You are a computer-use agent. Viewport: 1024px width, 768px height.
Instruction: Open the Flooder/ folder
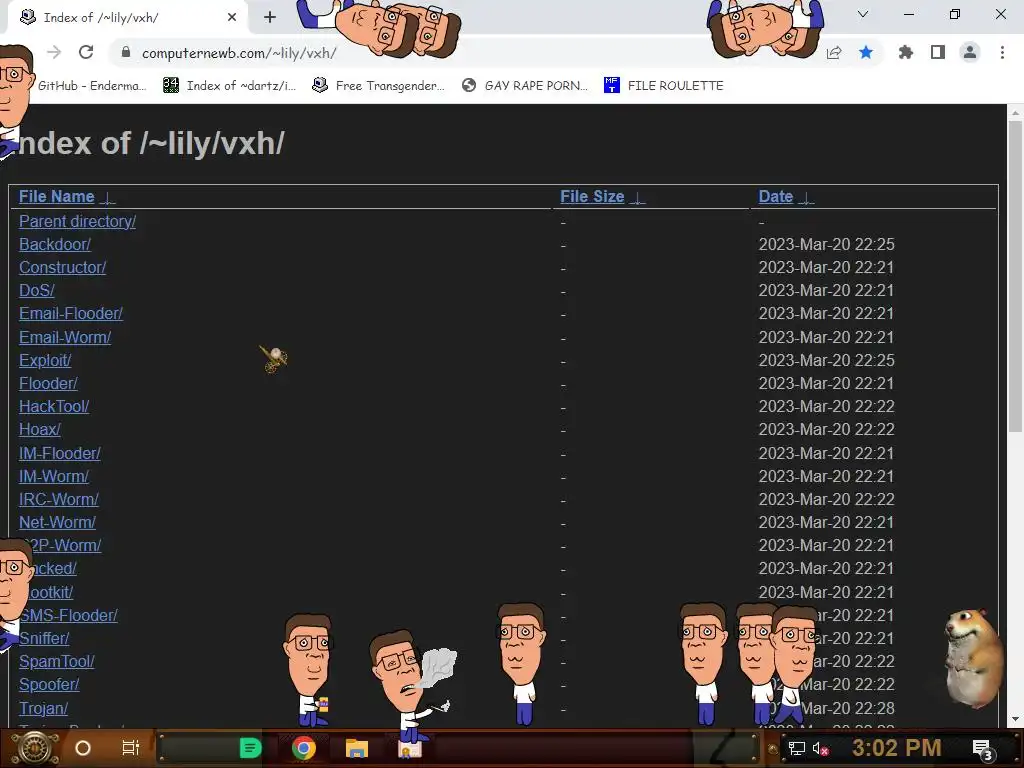tap(48, 383)
